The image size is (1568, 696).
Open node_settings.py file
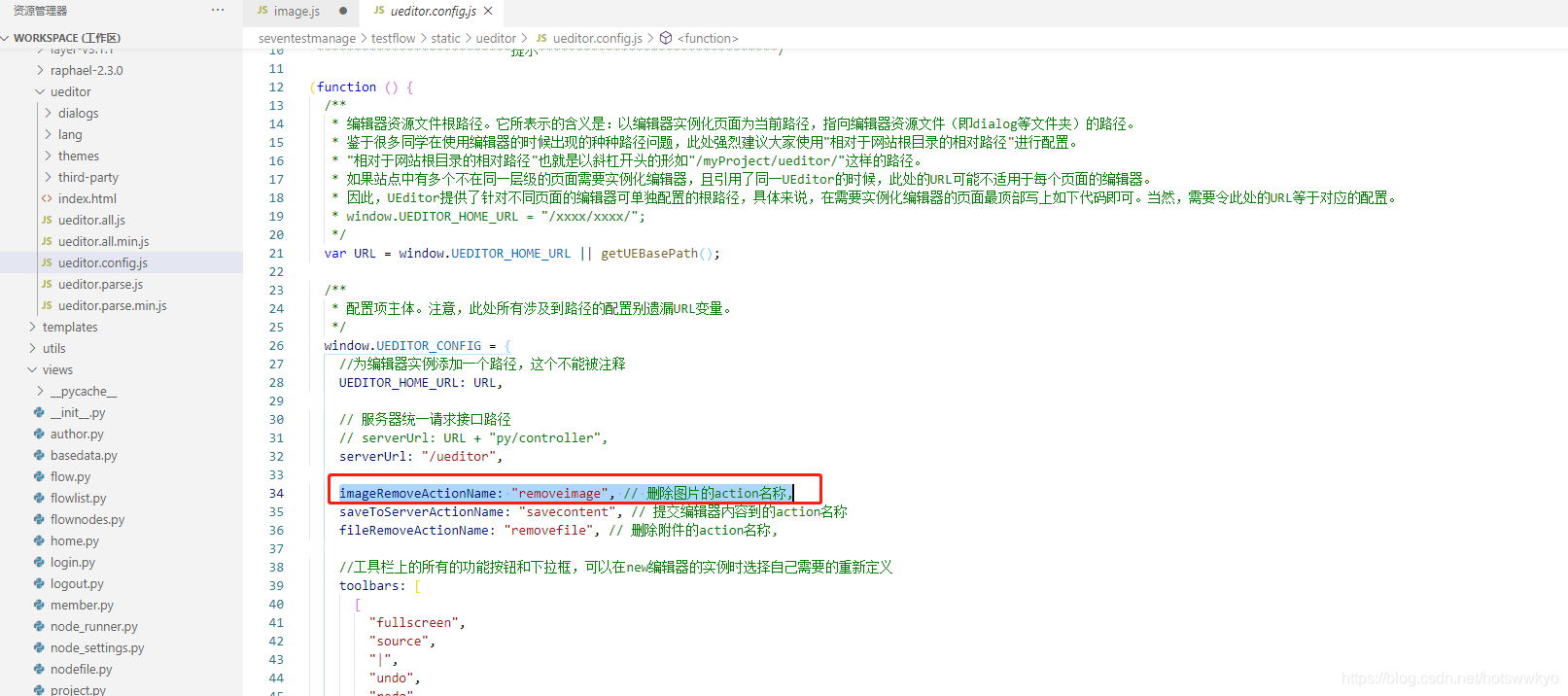coord(97,647)
